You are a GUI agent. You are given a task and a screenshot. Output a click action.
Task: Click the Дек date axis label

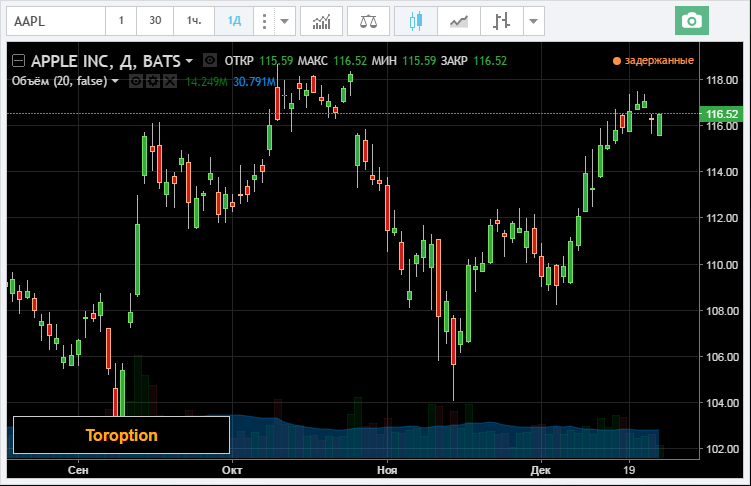coord(541,470)
